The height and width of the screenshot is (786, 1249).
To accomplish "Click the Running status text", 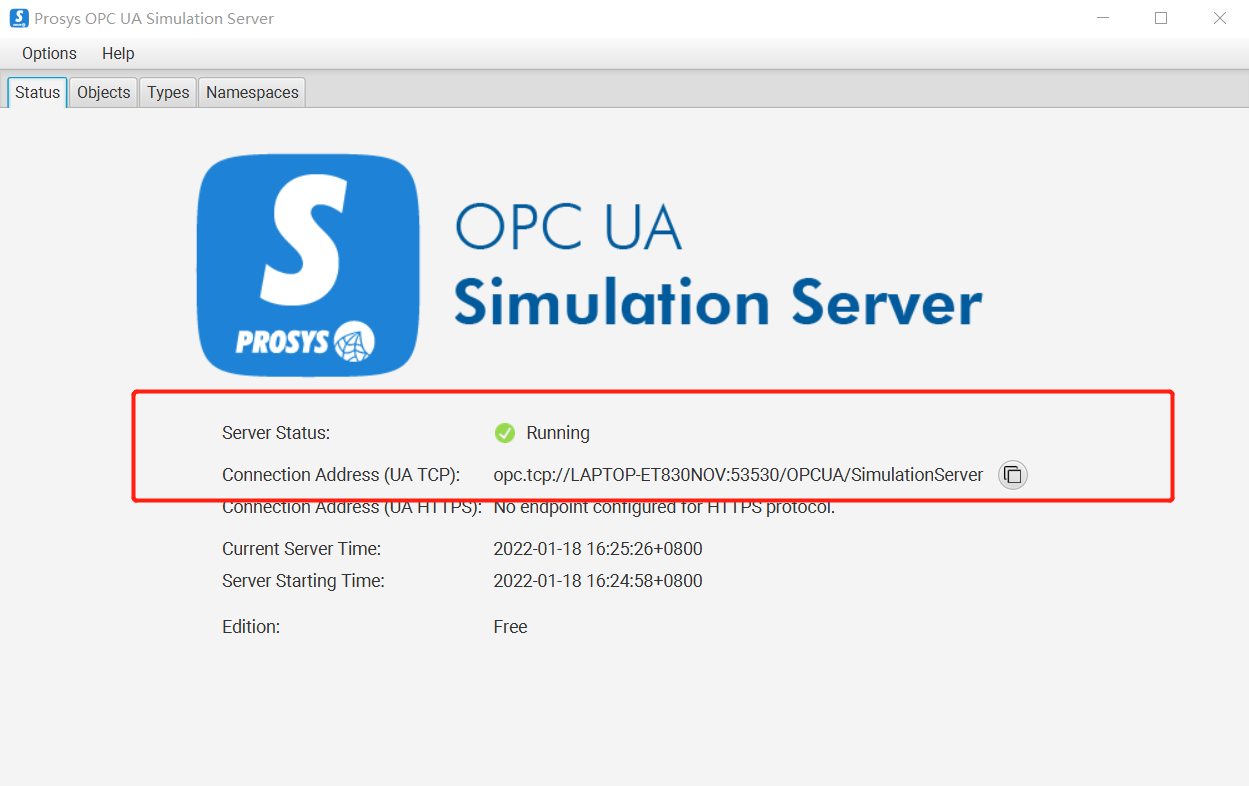I will (x=558, y=433).
